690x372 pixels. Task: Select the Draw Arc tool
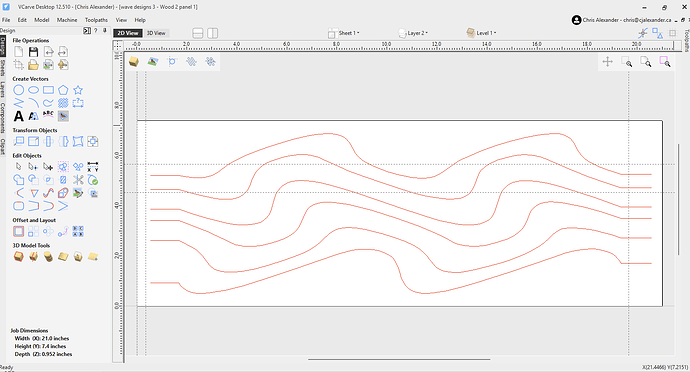[x=33, y=103]
